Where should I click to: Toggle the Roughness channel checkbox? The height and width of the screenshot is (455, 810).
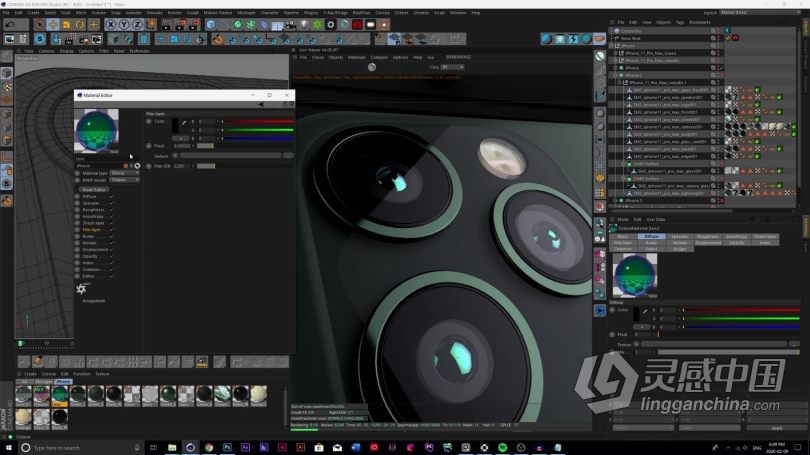pos(112,210)
